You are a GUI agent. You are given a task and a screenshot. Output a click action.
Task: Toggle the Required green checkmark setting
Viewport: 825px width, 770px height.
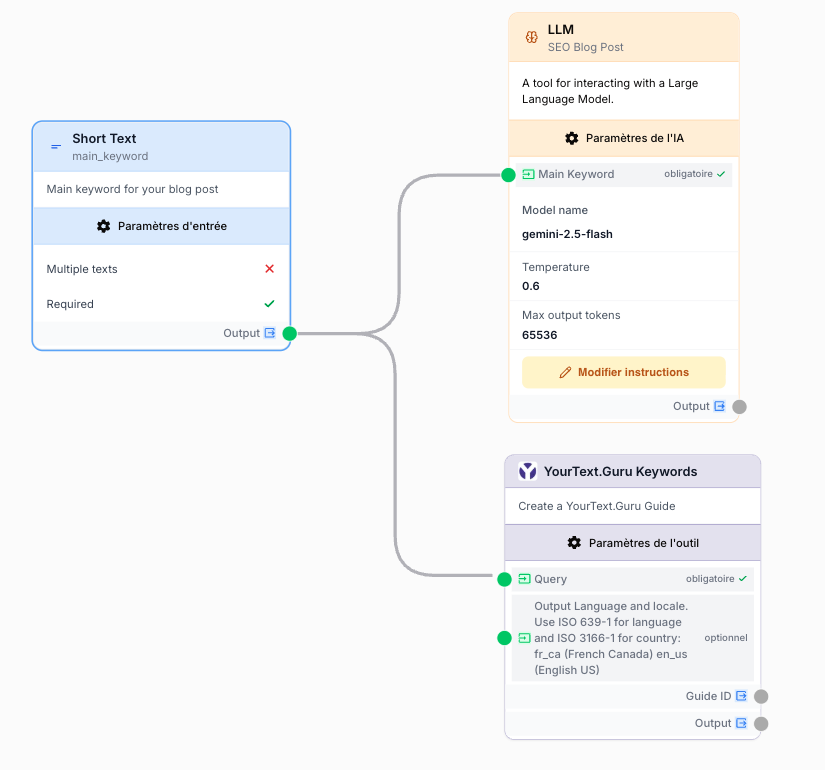269,302
